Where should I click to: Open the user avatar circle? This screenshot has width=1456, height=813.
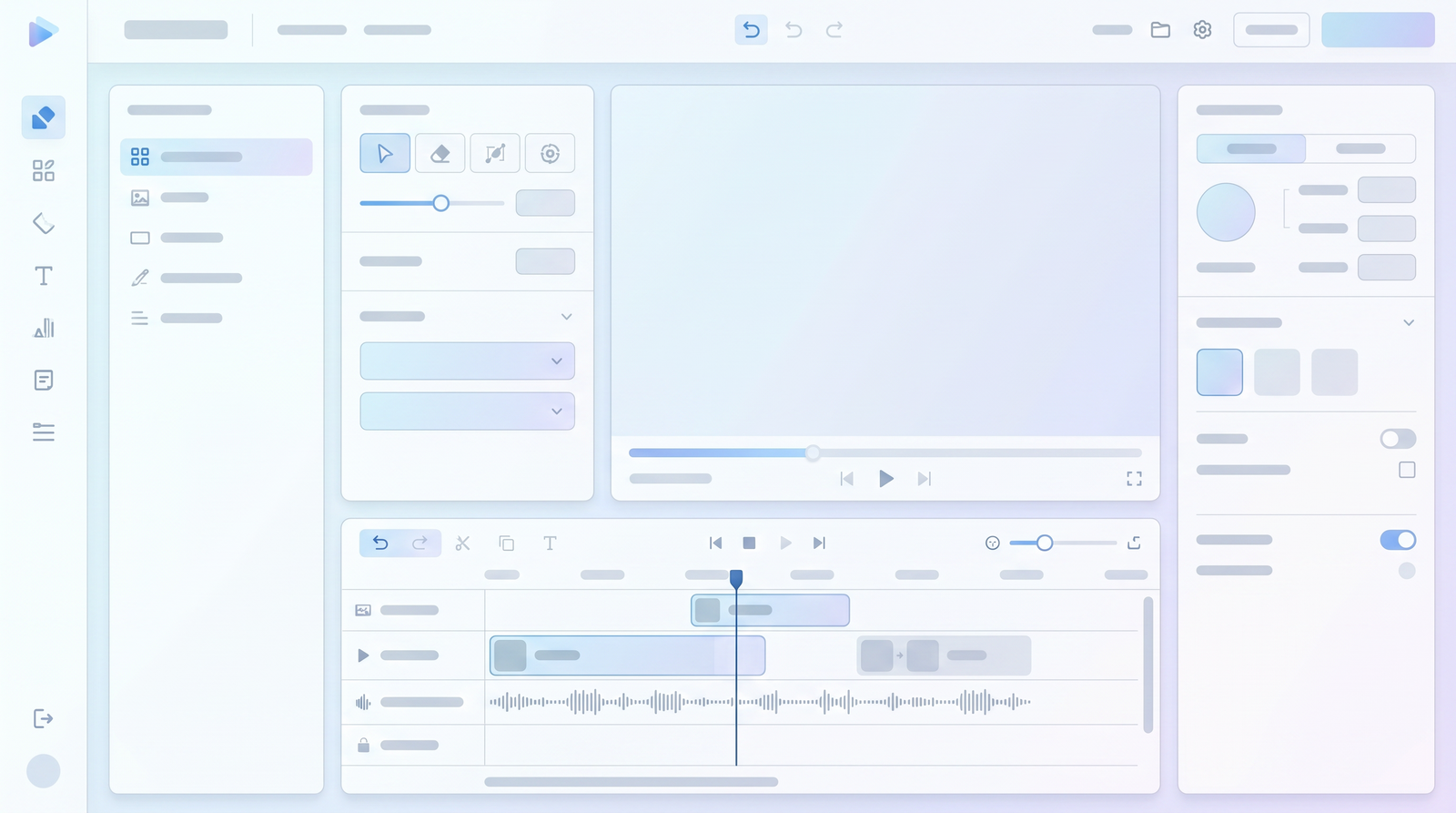click(x=44, y=771)
